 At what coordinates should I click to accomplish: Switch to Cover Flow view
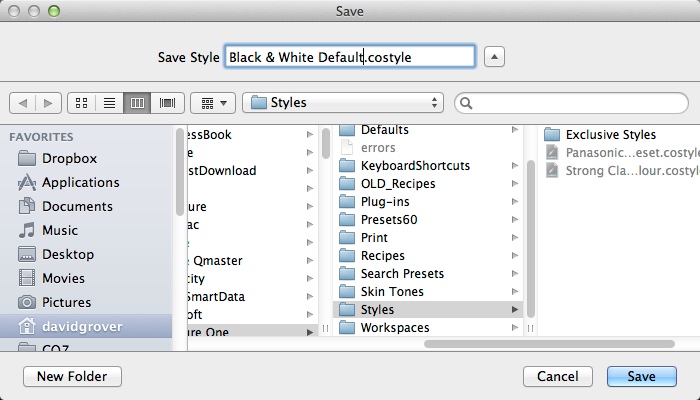(x=167, y=103)
